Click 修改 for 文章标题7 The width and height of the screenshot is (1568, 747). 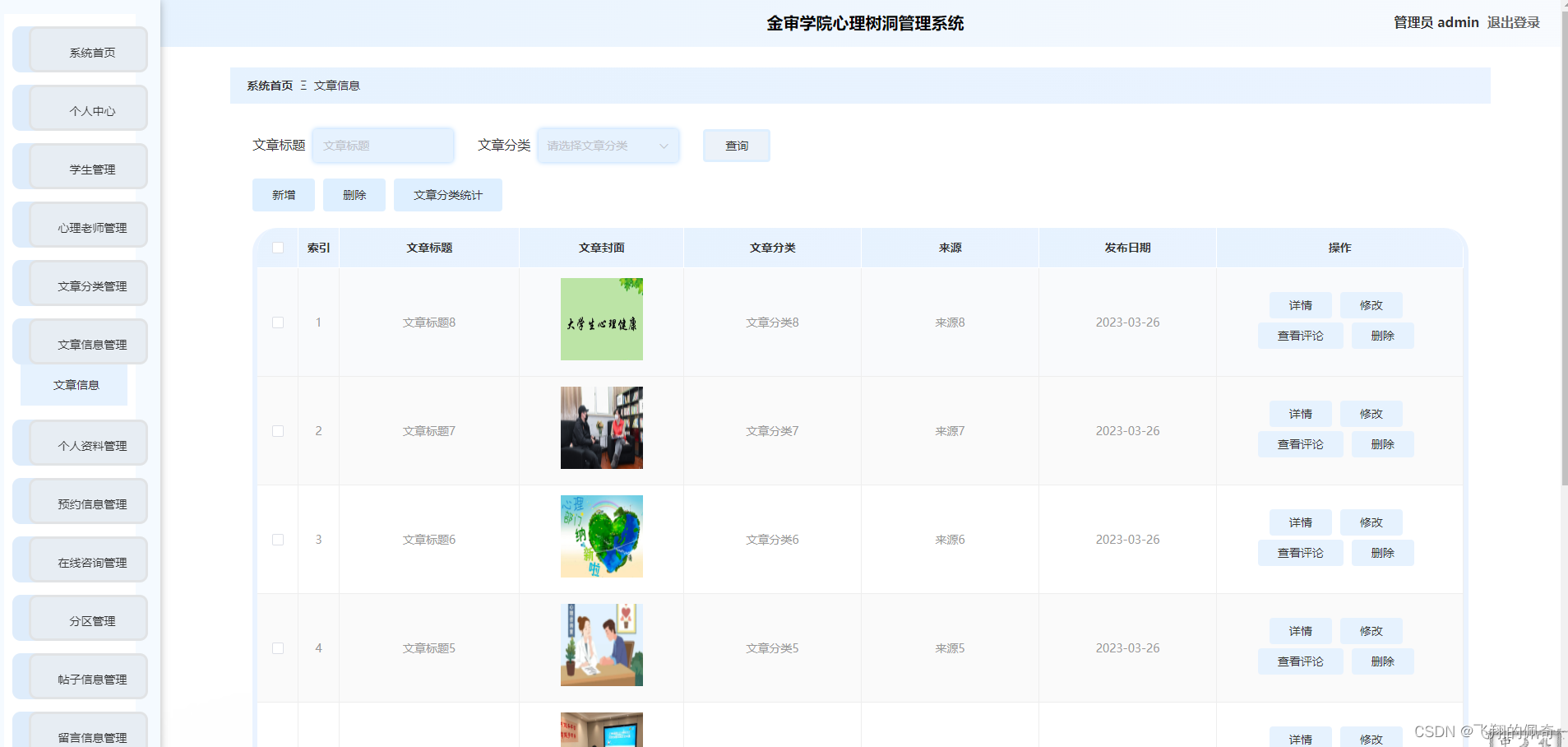(x=1371, y=414)
